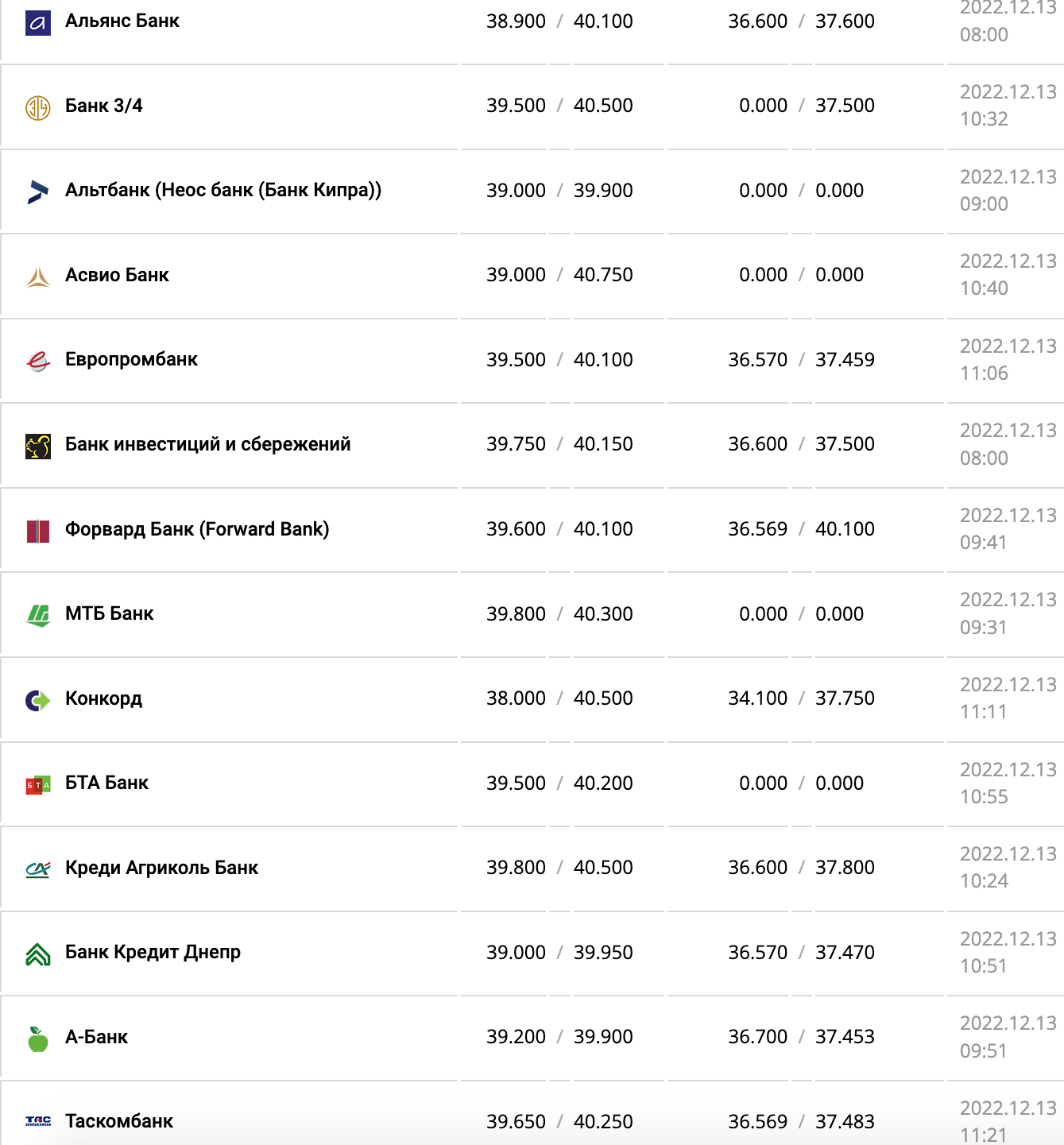Click the Конкорд bank name
1064x1145 pixels.
tap(103, 698)
